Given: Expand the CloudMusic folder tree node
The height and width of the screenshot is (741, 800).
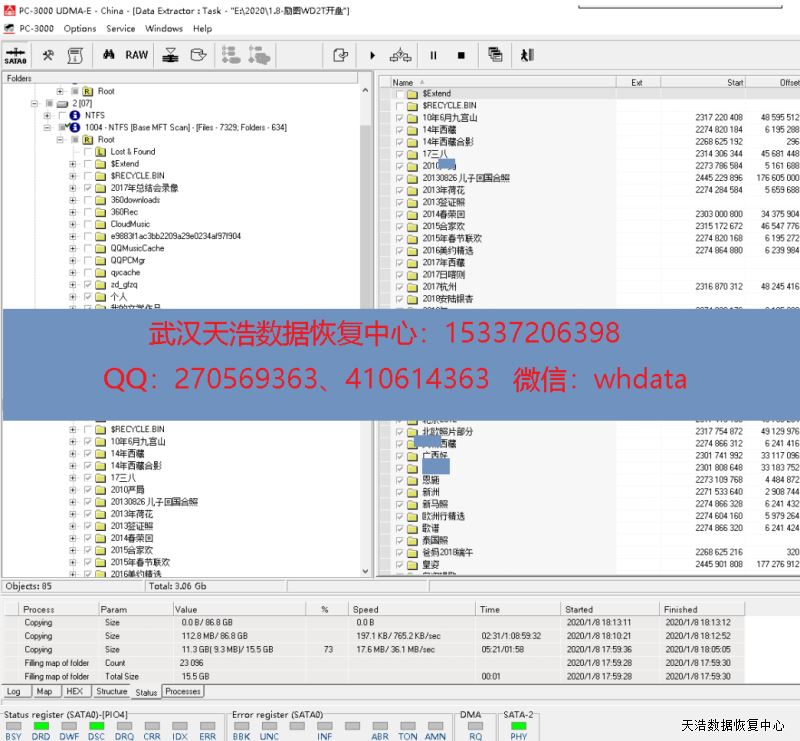Looking at the screenshot, I should [x=72, y=224].
